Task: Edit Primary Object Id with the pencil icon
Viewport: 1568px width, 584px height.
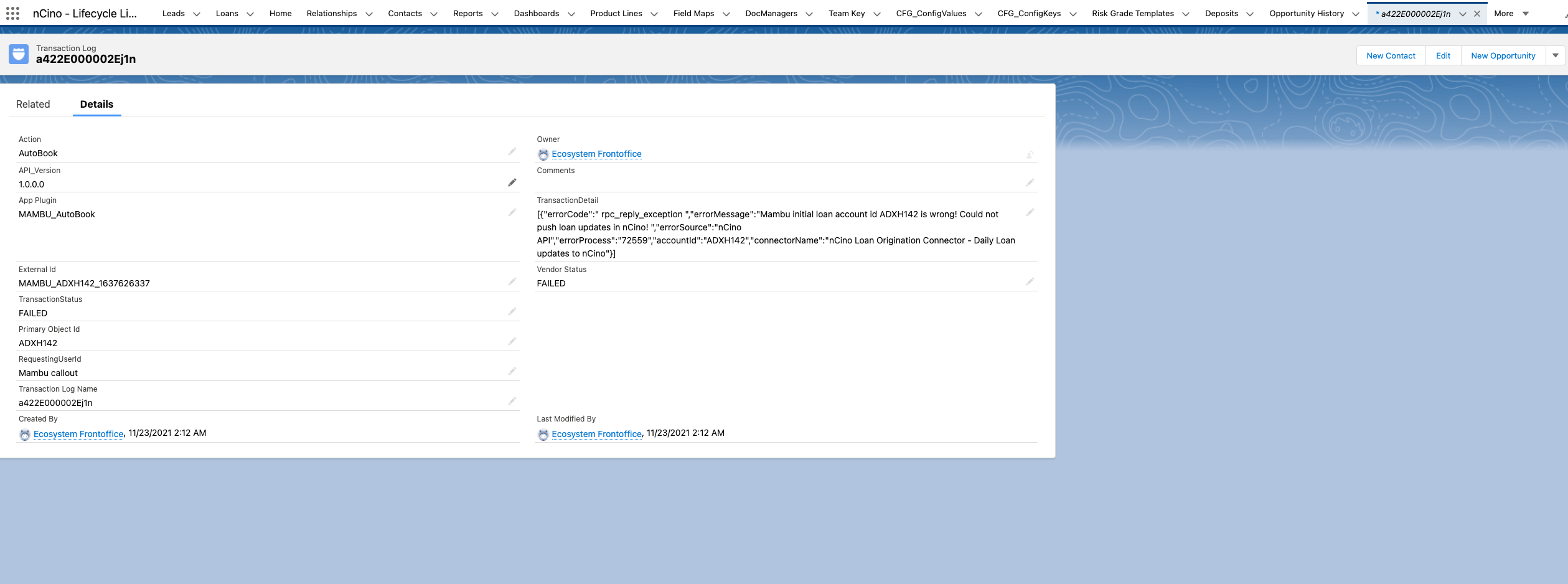Action: (512, 341)
